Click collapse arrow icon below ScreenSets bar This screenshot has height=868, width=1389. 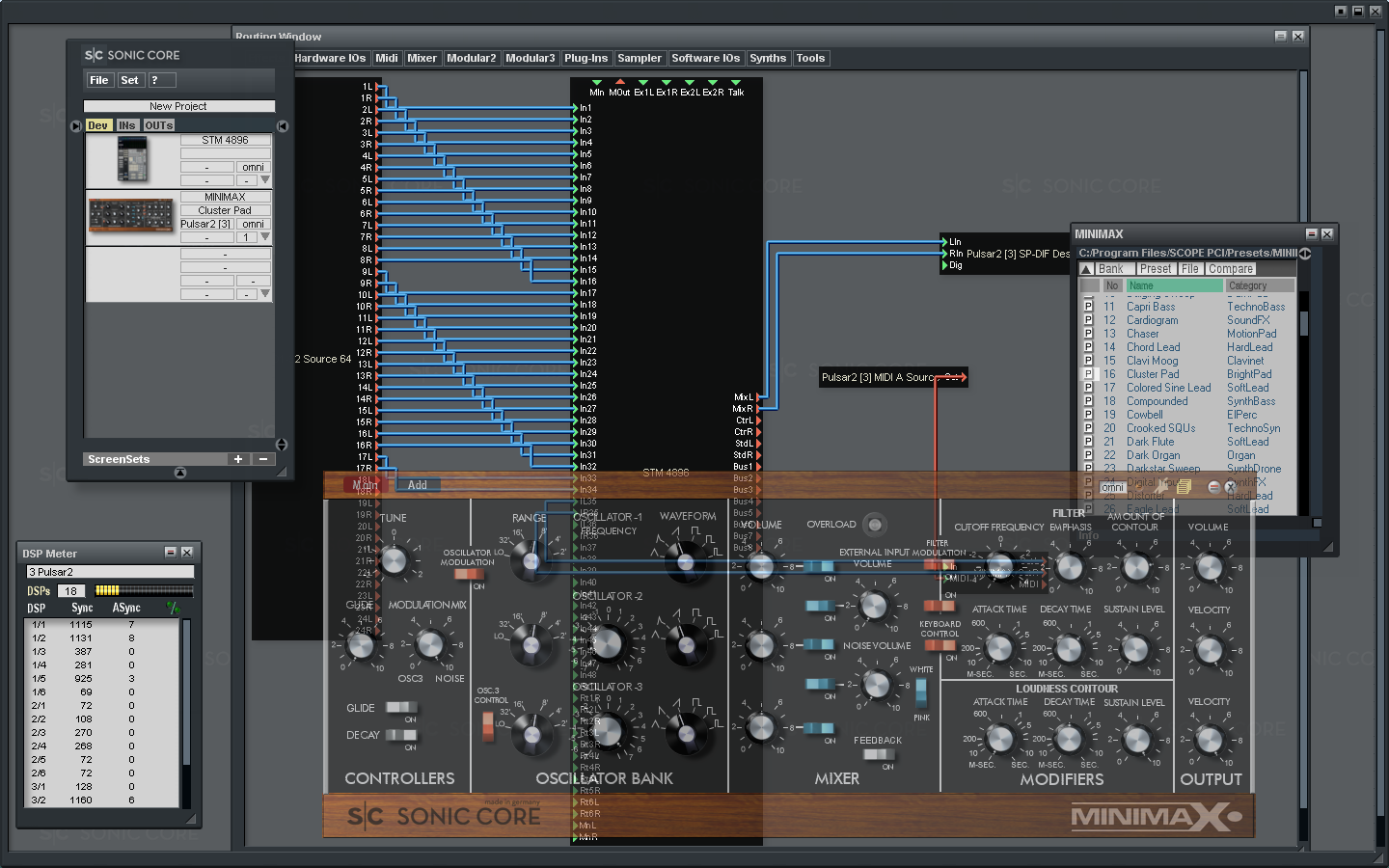[180, 473]
